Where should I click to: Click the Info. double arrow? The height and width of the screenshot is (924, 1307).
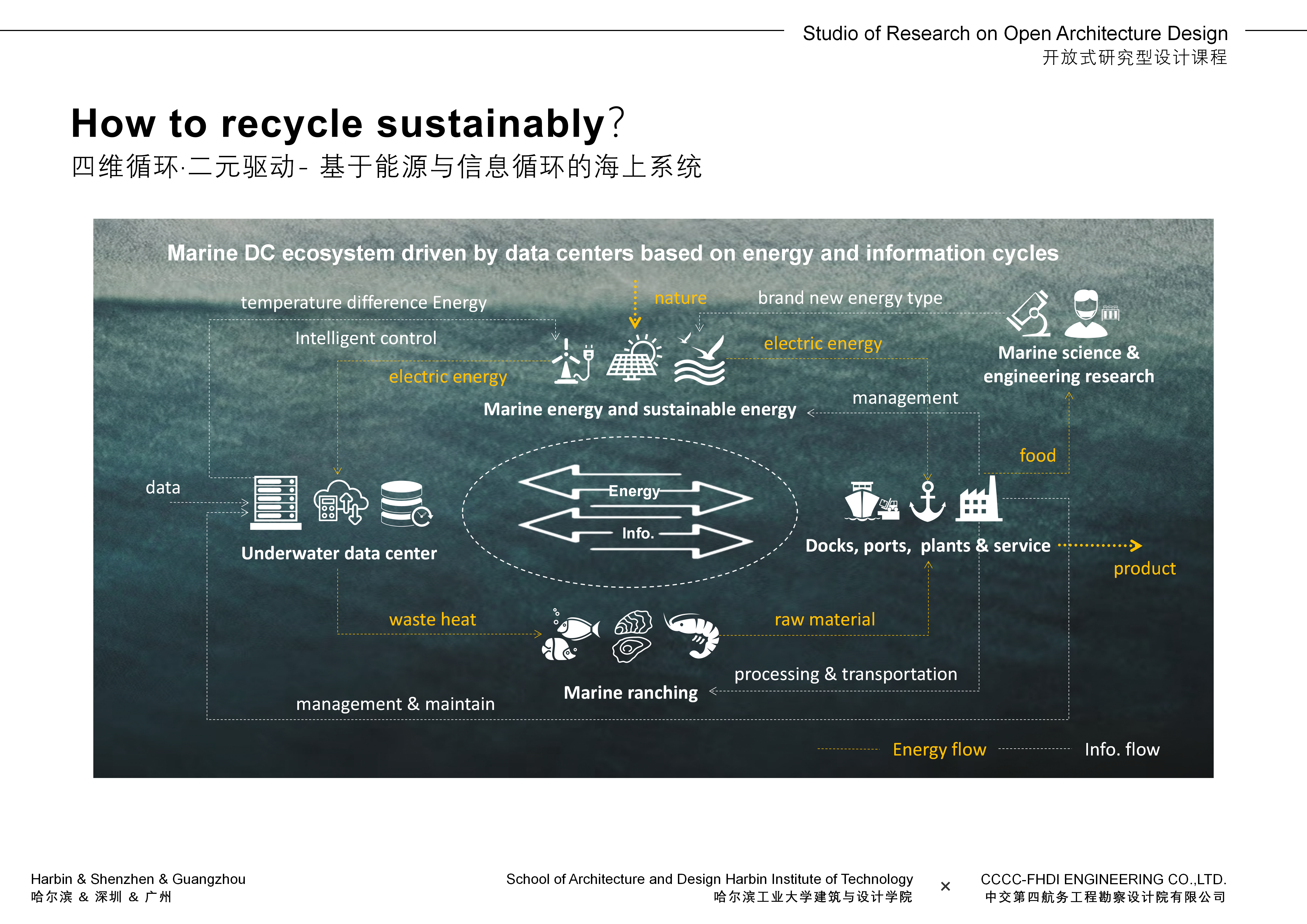click(x=636, y=533)
